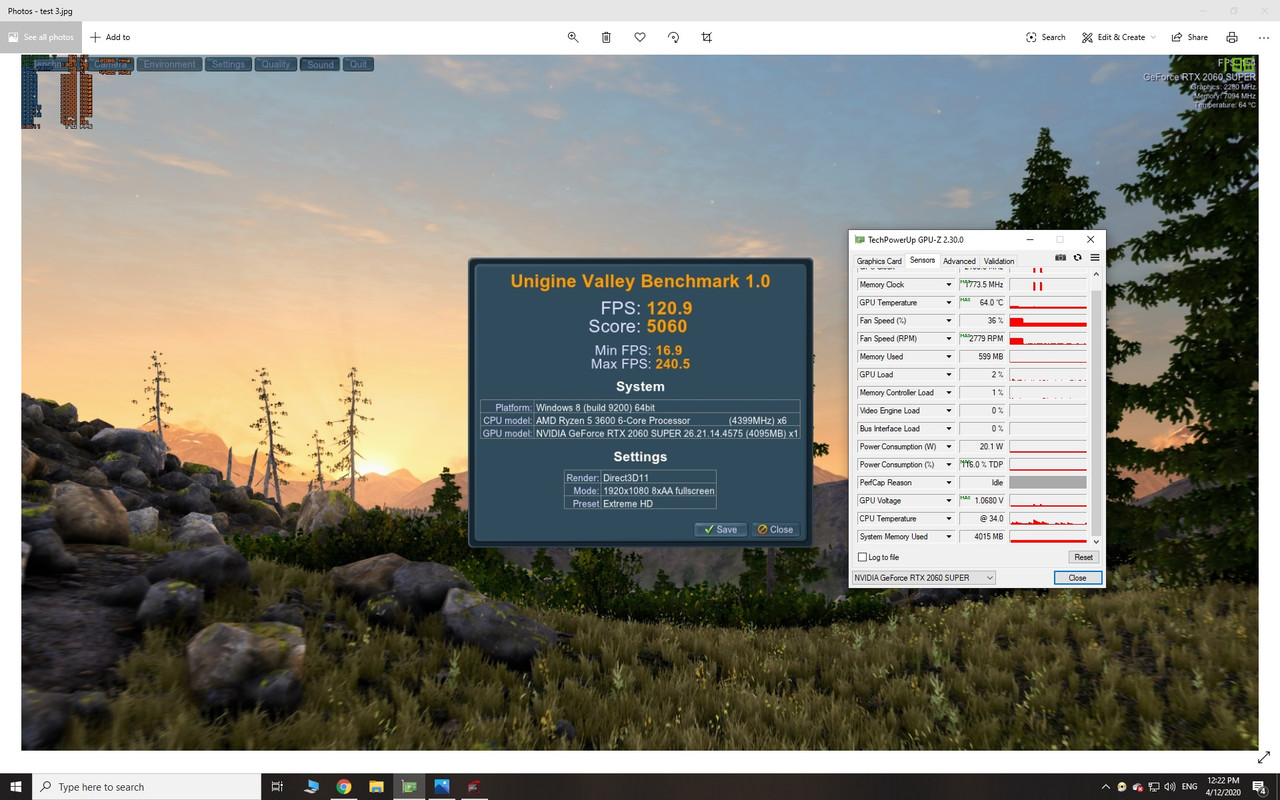Click GPU-Z scrollbar down arrow
1280x800 pixels.
[1096, 541]
